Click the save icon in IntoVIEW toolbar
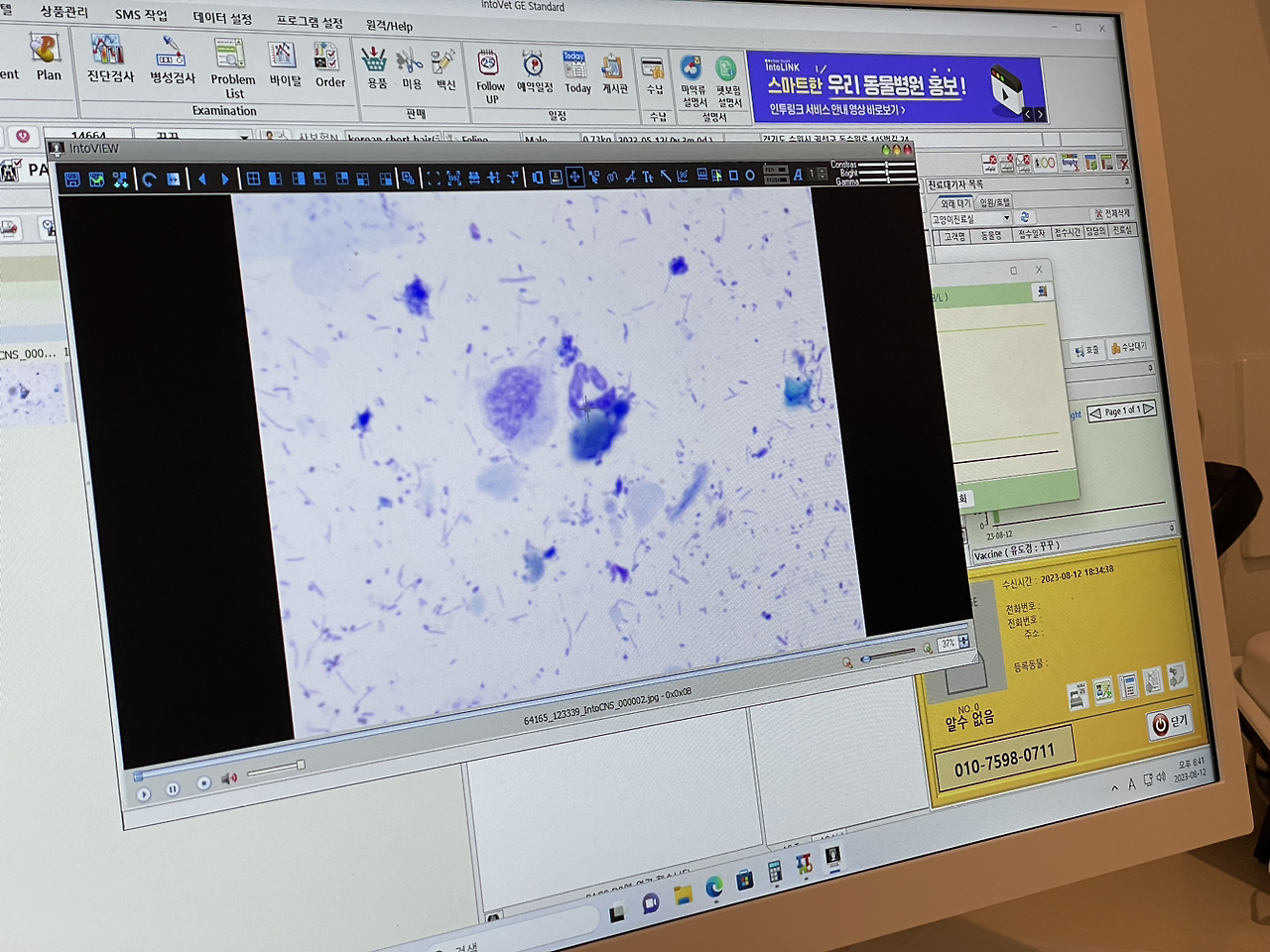The image size is (1270, 952). click(x=72, y=179)
